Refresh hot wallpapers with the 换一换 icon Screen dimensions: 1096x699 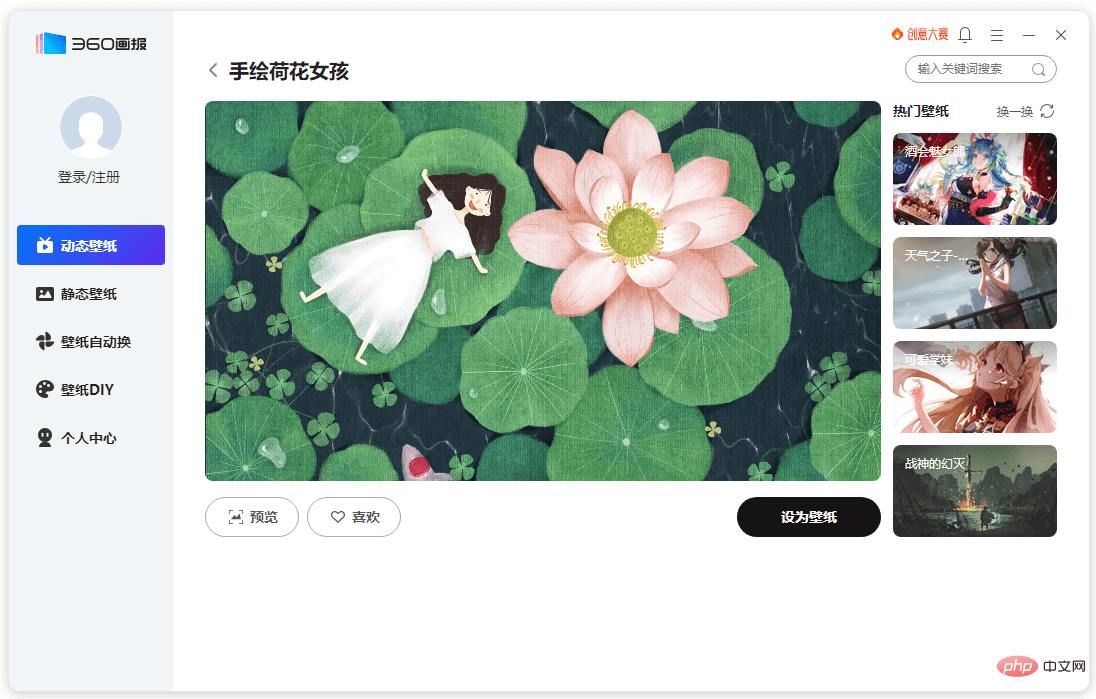coord(1047,111)
